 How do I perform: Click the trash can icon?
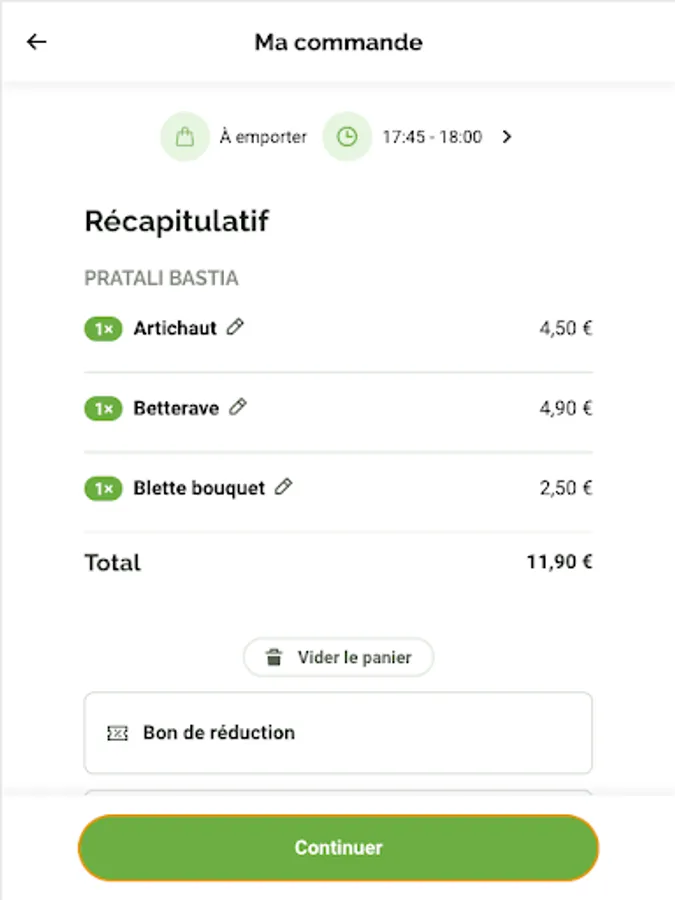(x=274, y=658)
